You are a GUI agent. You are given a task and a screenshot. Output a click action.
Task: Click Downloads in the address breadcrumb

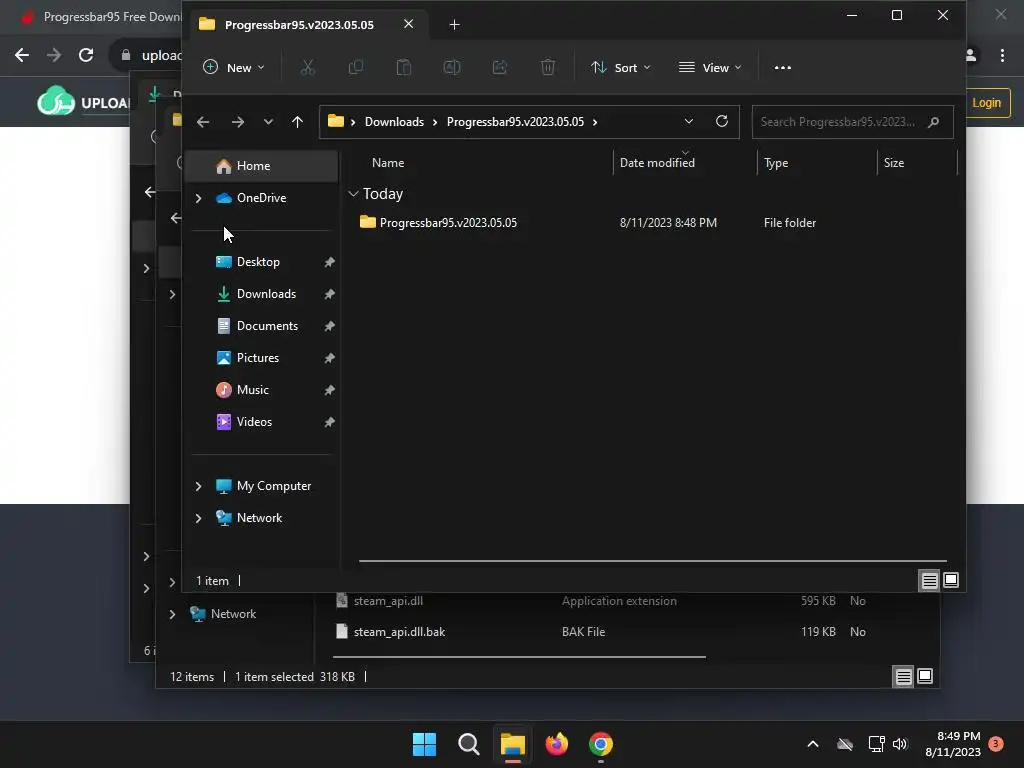tap(394, 122)
